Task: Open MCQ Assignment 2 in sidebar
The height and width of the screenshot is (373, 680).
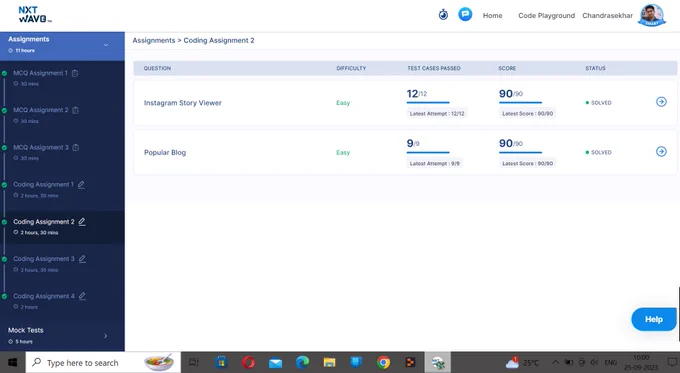Action: pyautogui.click(x=40, y=110)
